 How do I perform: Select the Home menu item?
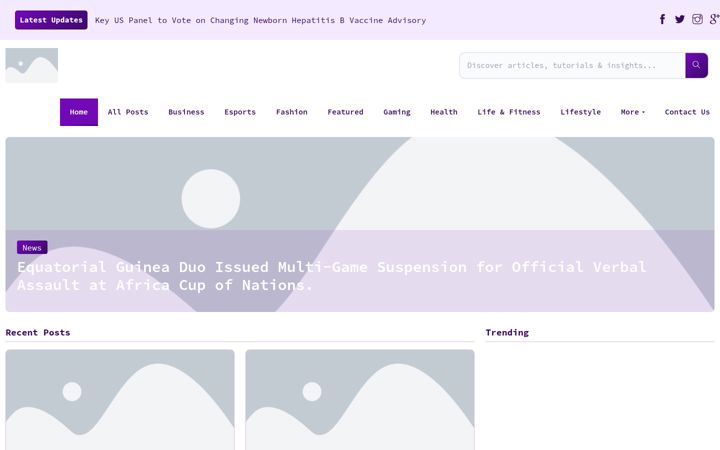(x=79, y=112)
